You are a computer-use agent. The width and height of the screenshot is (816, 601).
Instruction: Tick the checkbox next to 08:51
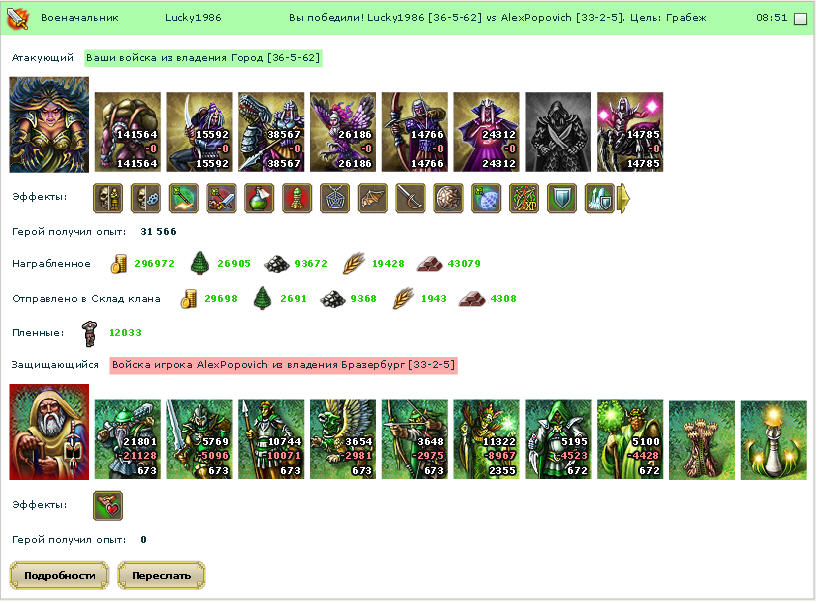click(800, 19)
